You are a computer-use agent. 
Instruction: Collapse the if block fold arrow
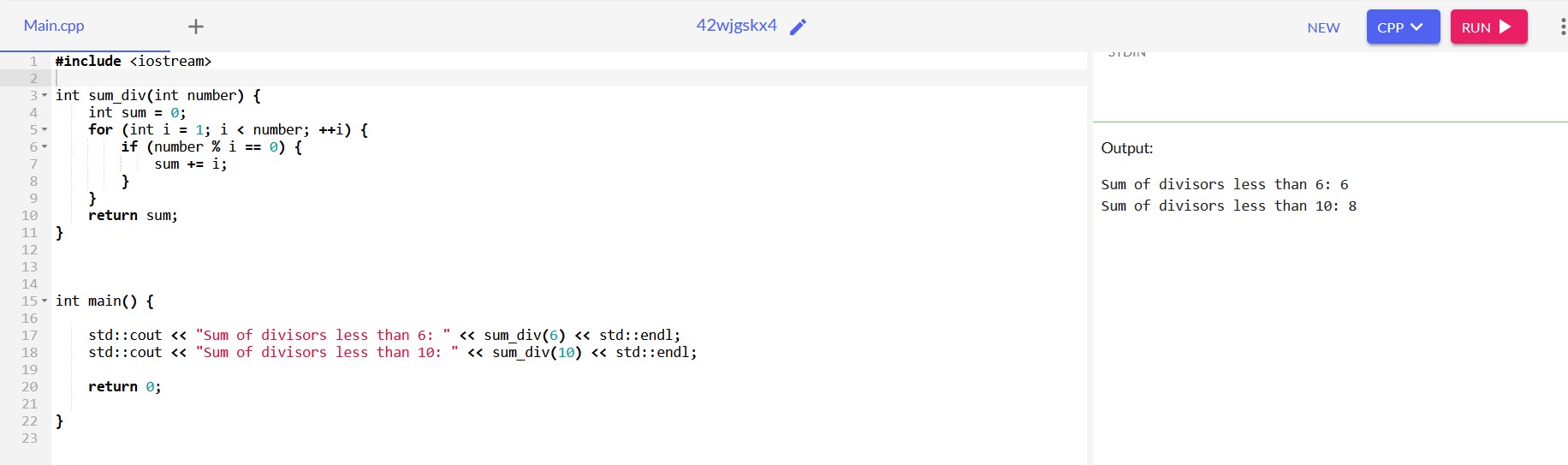45,146
